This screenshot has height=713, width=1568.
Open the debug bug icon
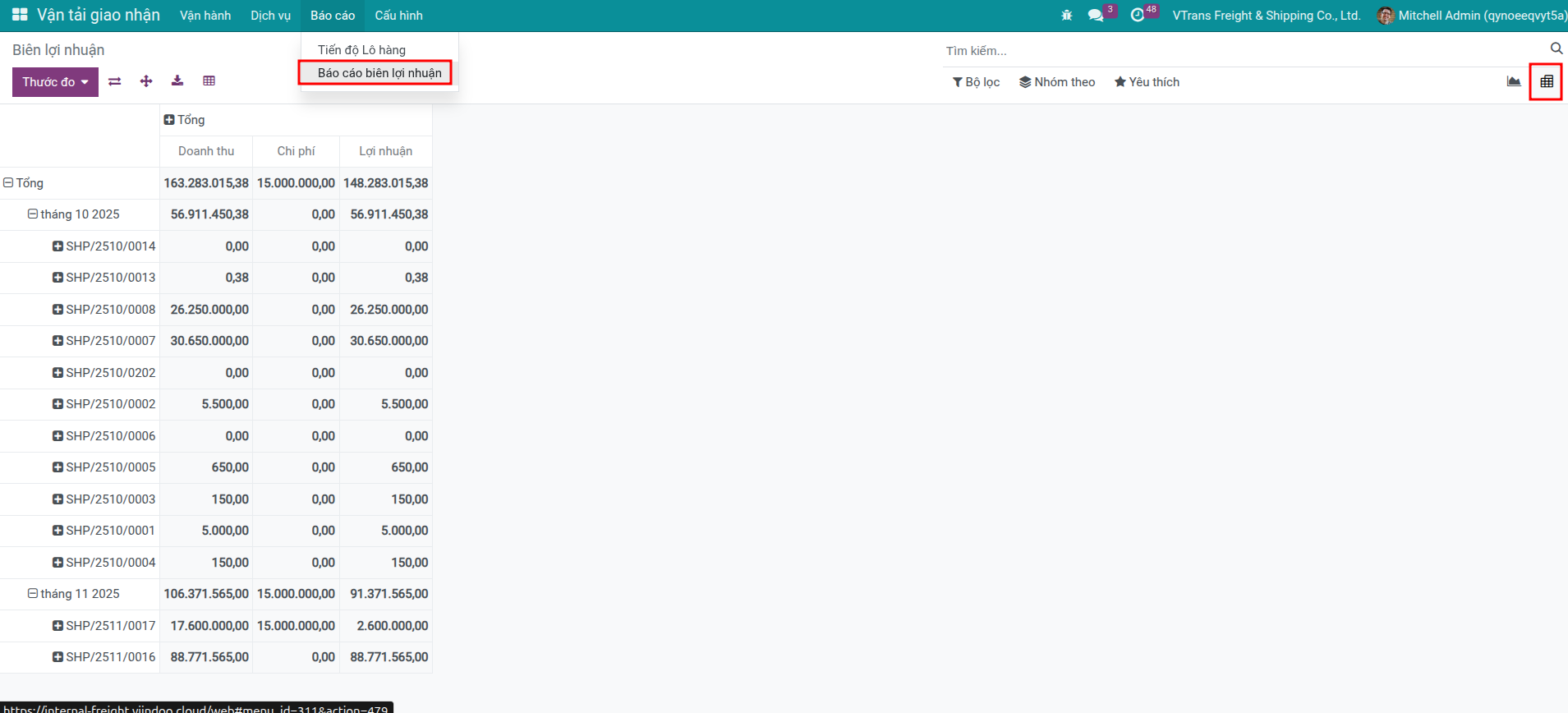(x=1066, y=16)
